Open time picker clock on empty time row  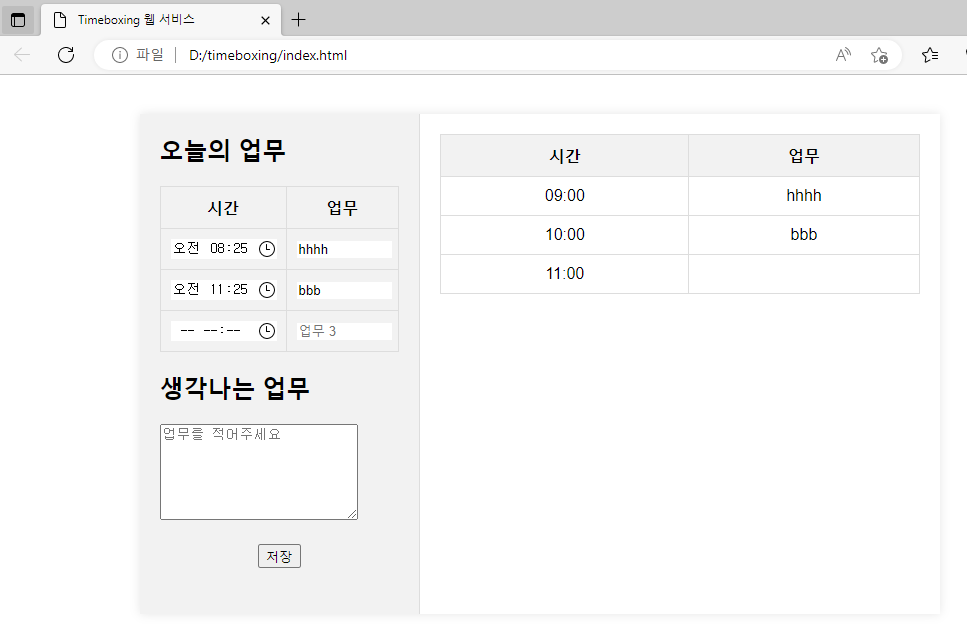tap(266, 331)
